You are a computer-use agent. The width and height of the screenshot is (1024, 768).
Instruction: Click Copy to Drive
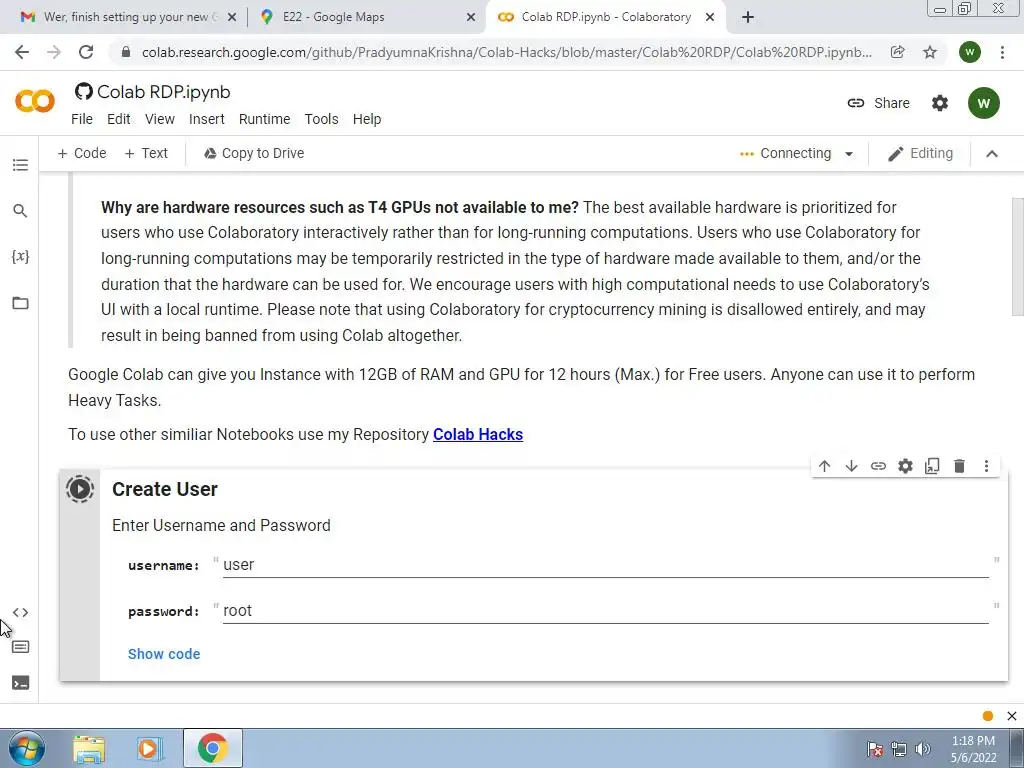(x=253, y=153)
